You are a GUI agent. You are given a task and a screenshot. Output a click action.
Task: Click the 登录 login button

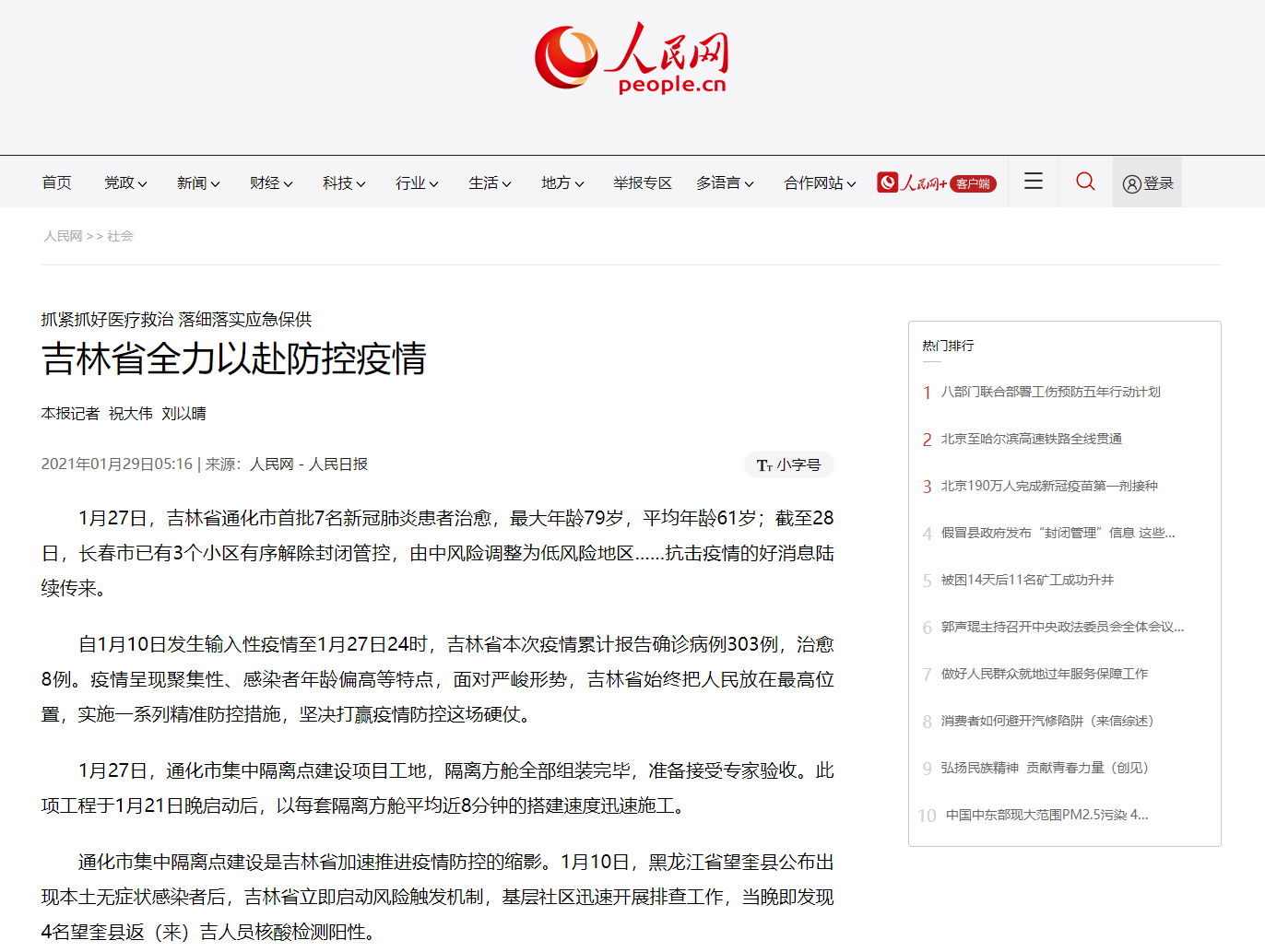click(1148, 182)
